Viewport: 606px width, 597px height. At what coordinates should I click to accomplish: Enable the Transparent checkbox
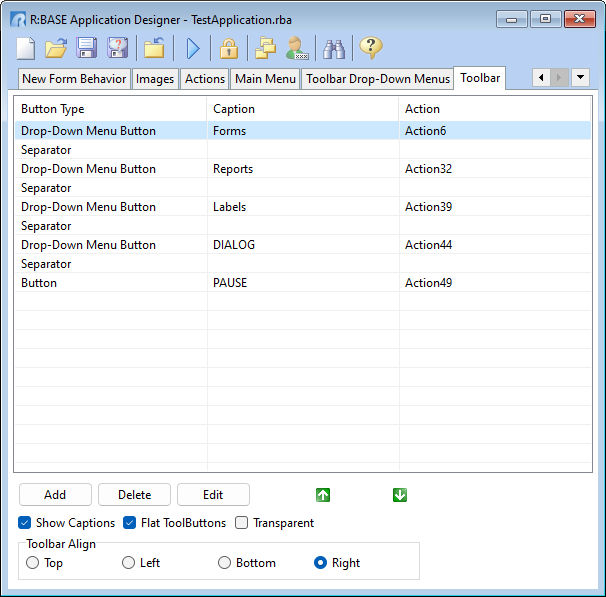[x=242, y=523]
